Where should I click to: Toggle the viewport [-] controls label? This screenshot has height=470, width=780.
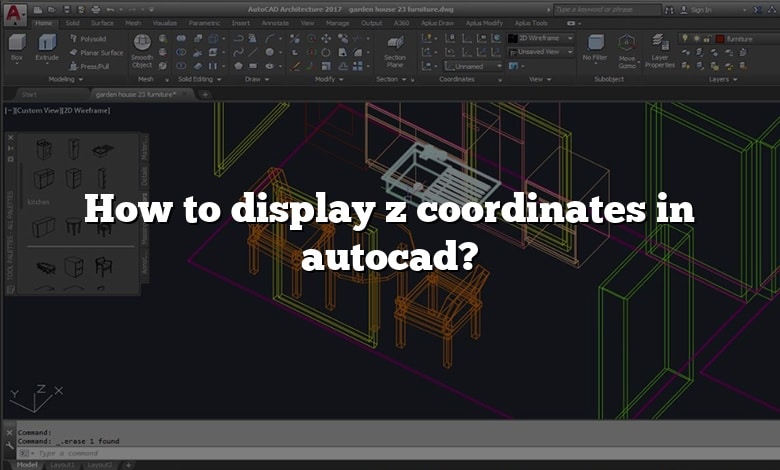point(8,110)
